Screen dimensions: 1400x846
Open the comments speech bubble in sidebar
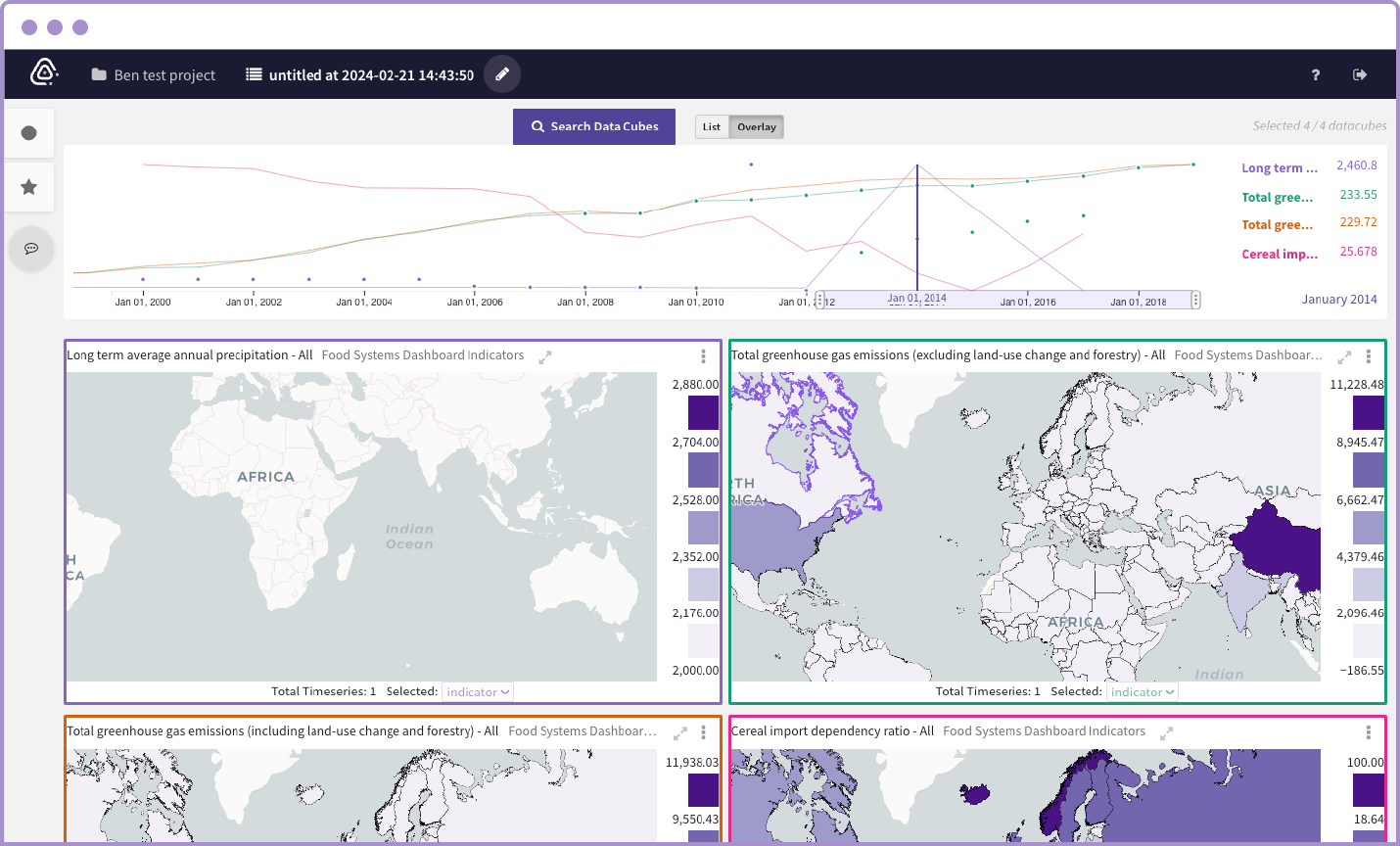pyautogui.click(x=30, y=249)
